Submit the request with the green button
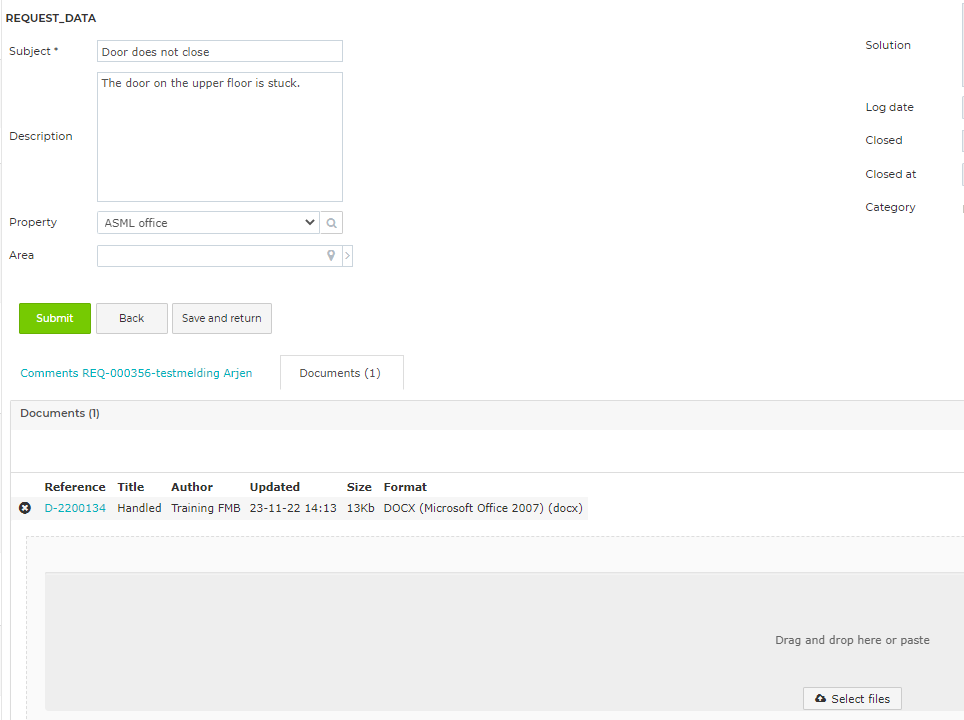 tap(55, 318)
